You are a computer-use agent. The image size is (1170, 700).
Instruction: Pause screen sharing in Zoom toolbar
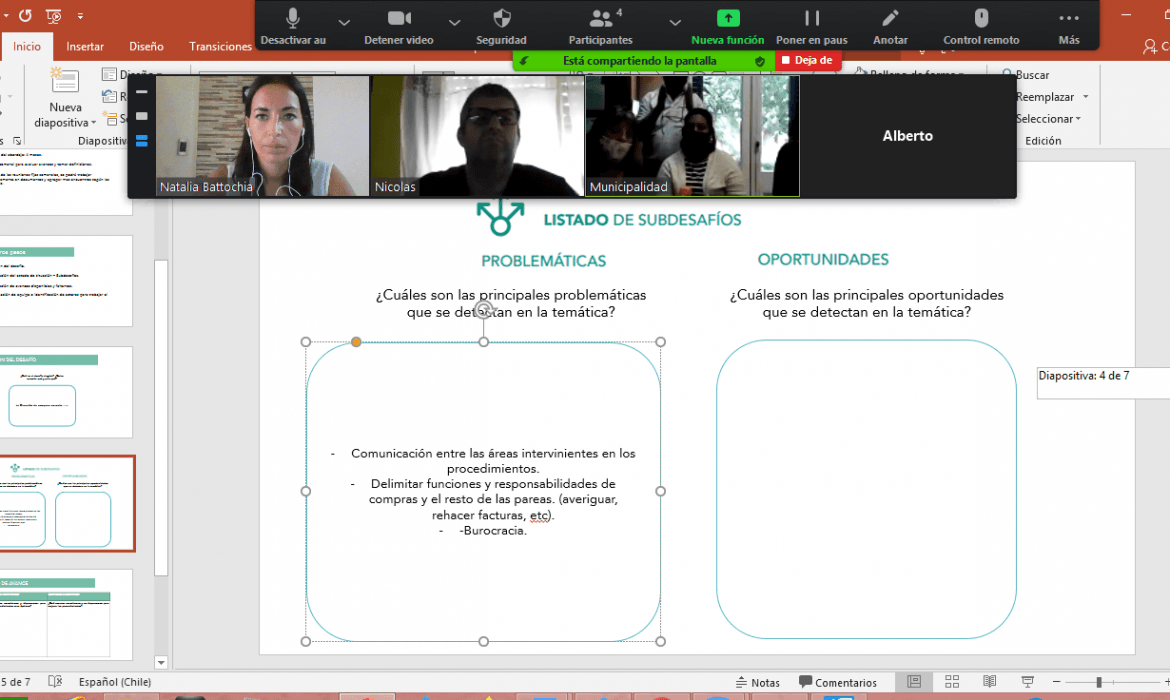(x=811, y=19)
